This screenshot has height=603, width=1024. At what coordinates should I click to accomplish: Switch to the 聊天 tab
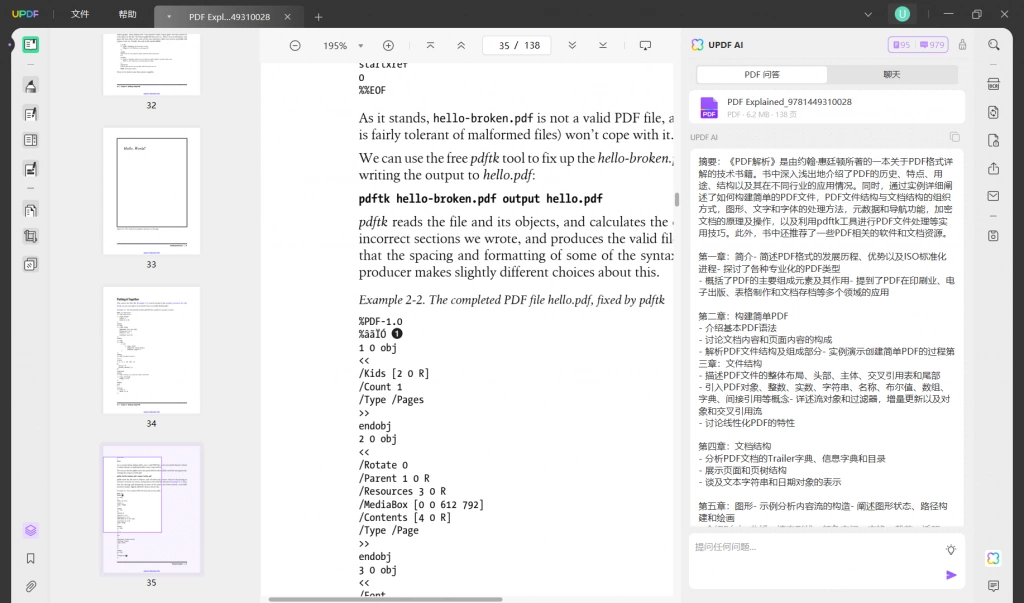pos(891,74)
